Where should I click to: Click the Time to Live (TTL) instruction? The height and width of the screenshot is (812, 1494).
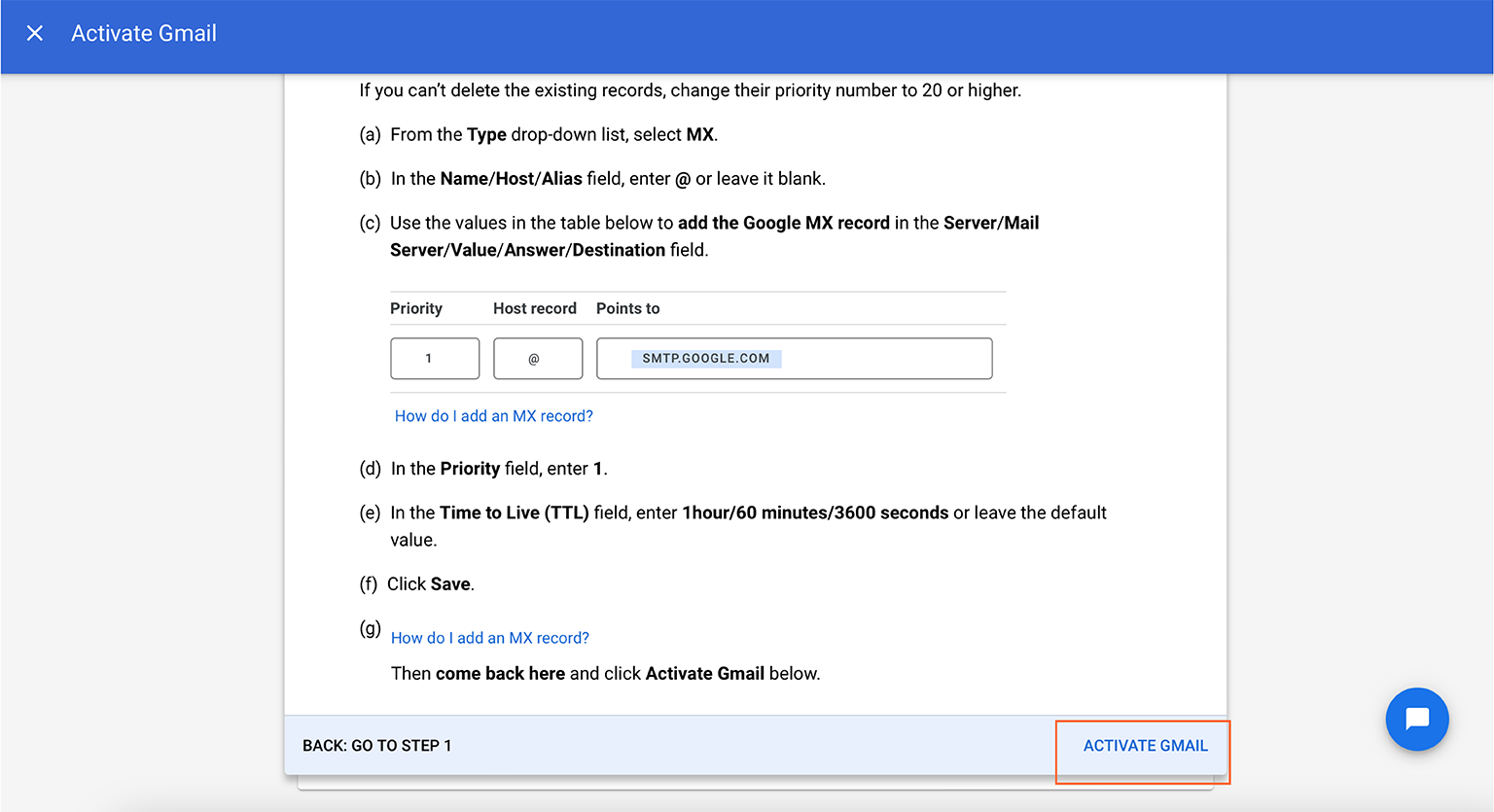coord(748,526)
